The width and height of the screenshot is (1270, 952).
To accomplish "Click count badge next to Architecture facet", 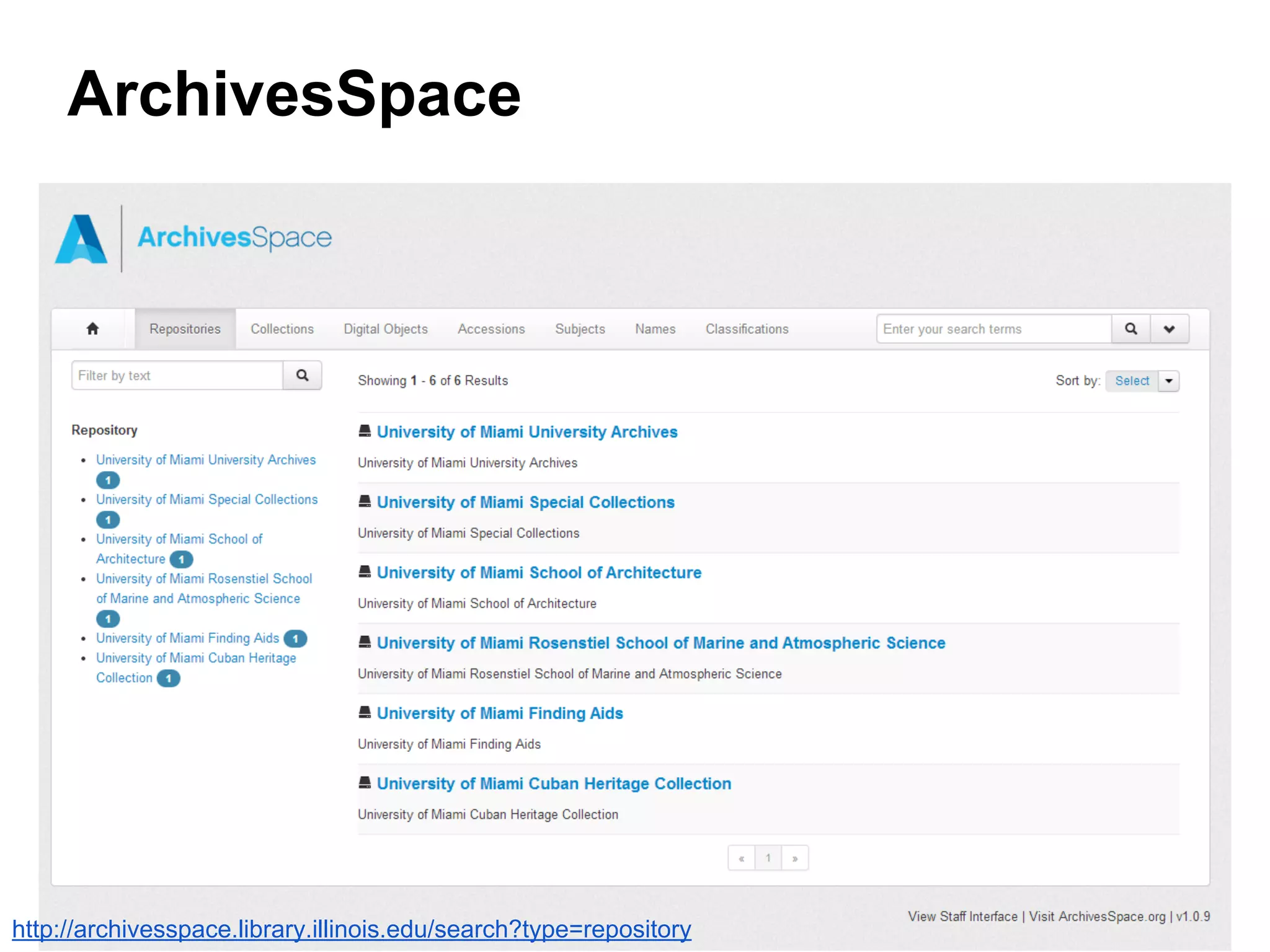I will [181, 559].
